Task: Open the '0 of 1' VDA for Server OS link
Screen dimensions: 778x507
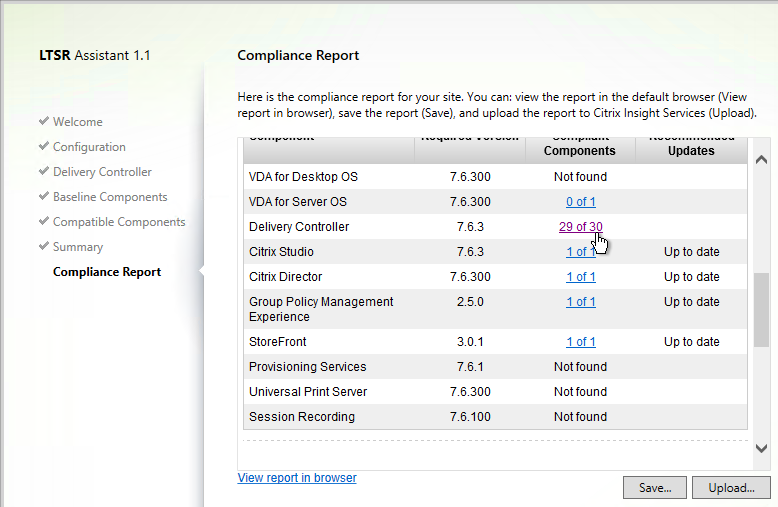Action: point(581,202)
